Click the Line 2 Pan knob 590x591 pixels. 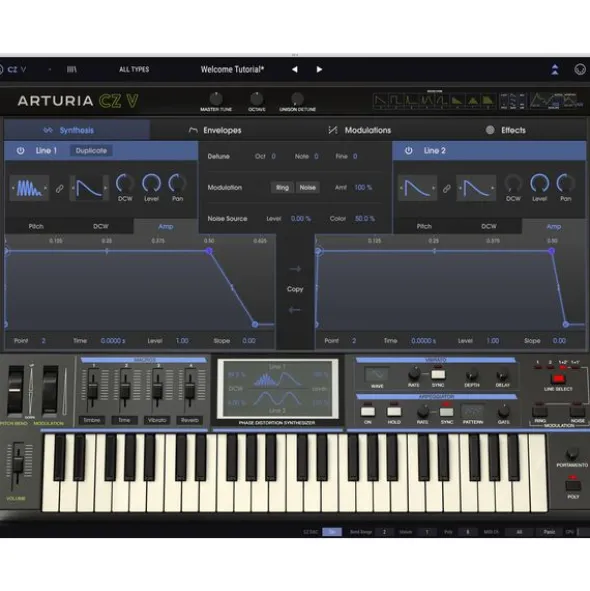coord(565,183)
